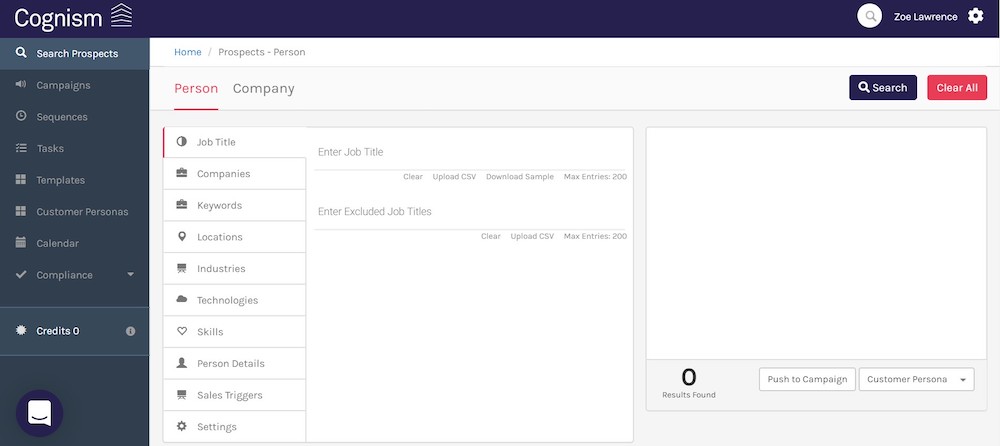
Task: Click the Person Details silhouette icon
Action: click(x=182, y=362)
